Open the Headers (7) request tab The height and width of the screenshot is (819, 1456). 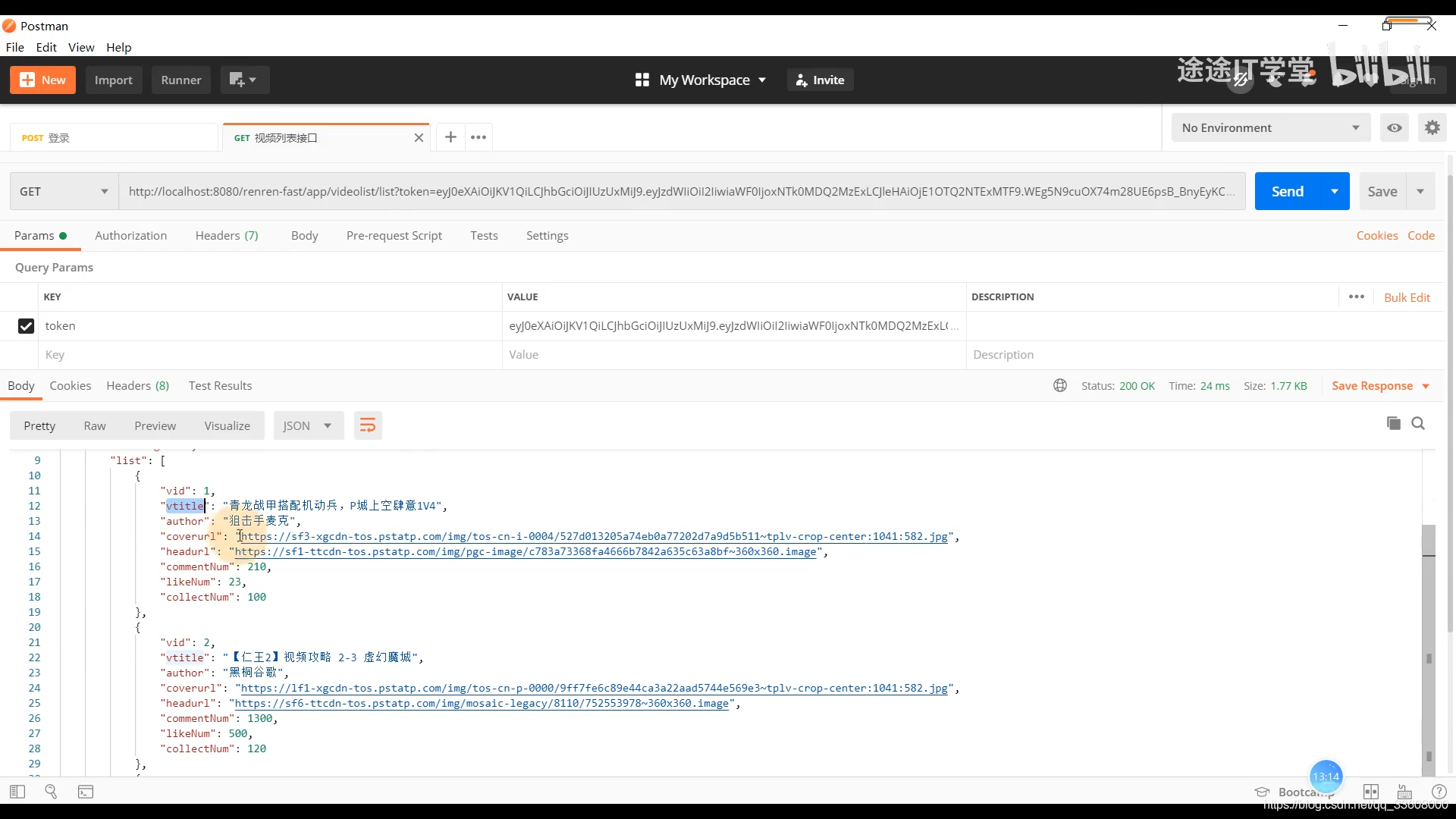tap(227, 236)
